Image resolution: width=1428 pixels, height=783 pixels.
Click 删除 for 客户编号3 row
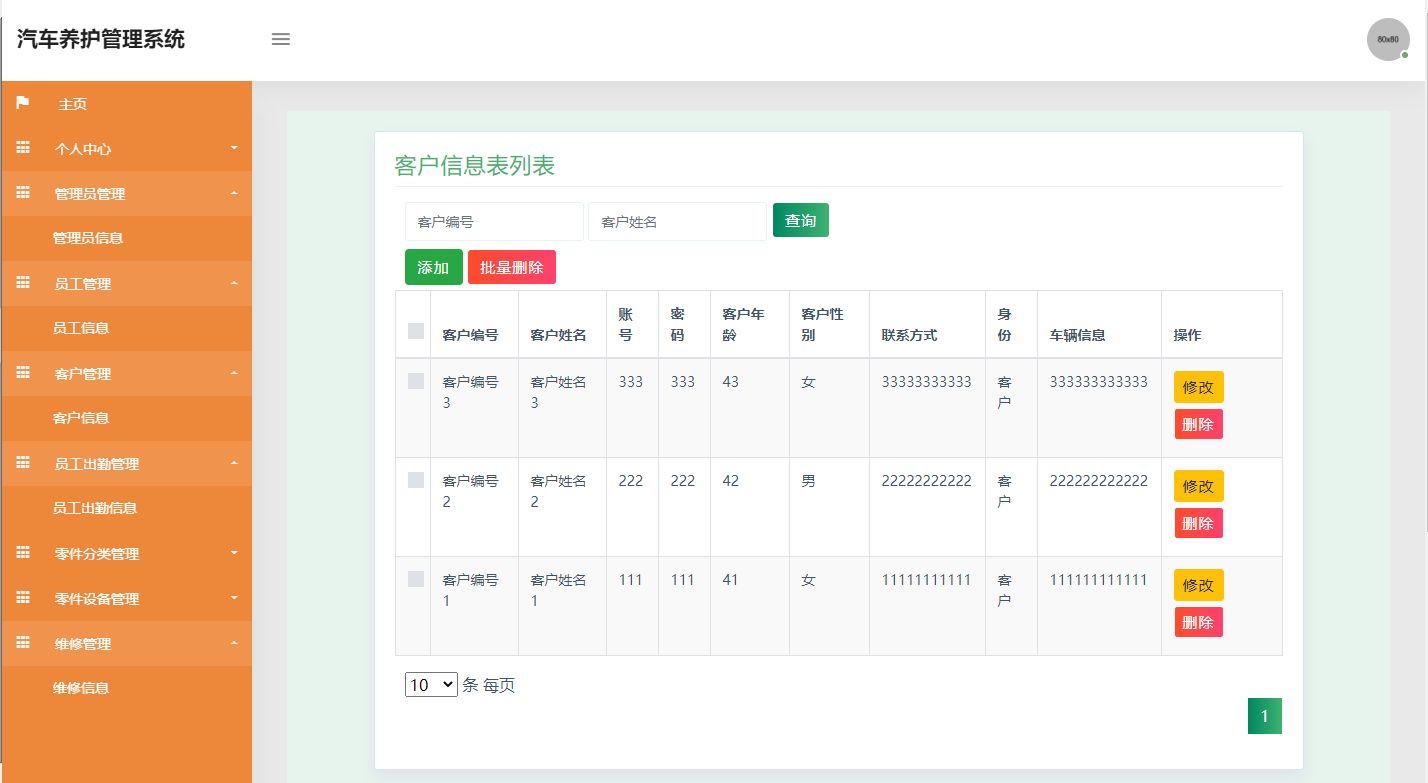1199,424
